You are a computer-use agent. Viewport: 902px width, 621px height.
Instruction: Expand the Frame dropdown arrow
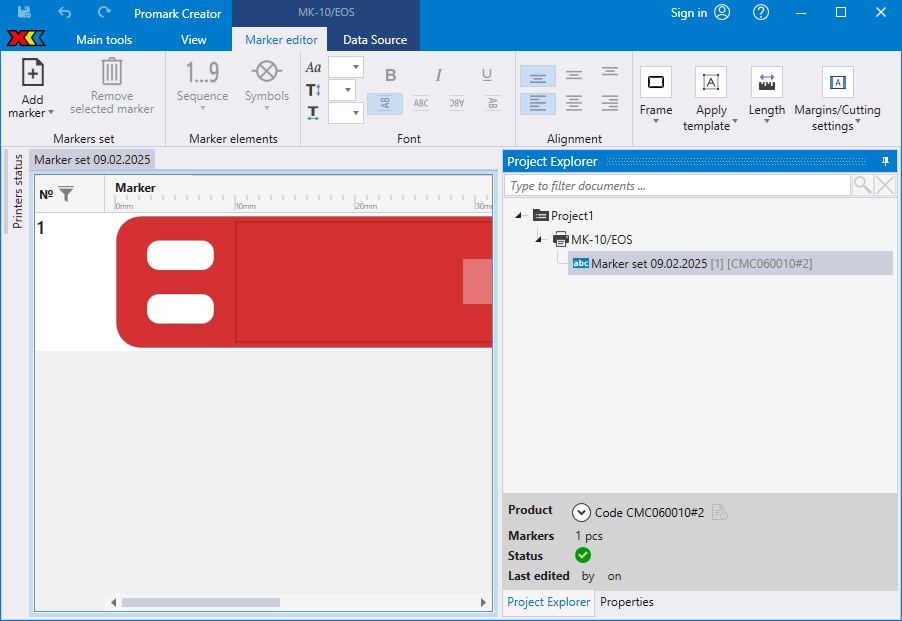point(656,121)
